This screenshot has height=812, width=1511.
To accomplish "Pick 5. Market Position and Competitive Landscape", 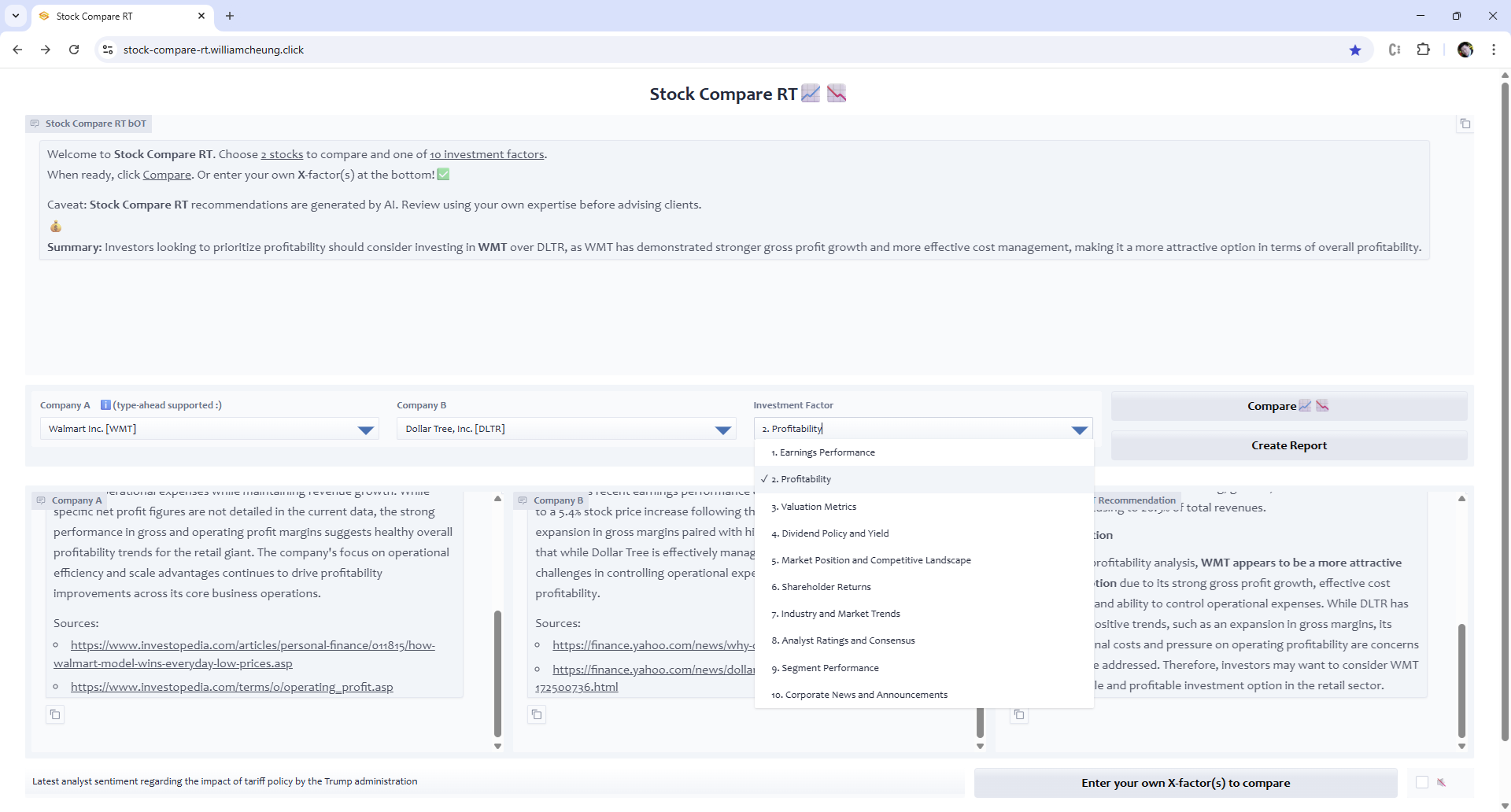I will point(924,560).
